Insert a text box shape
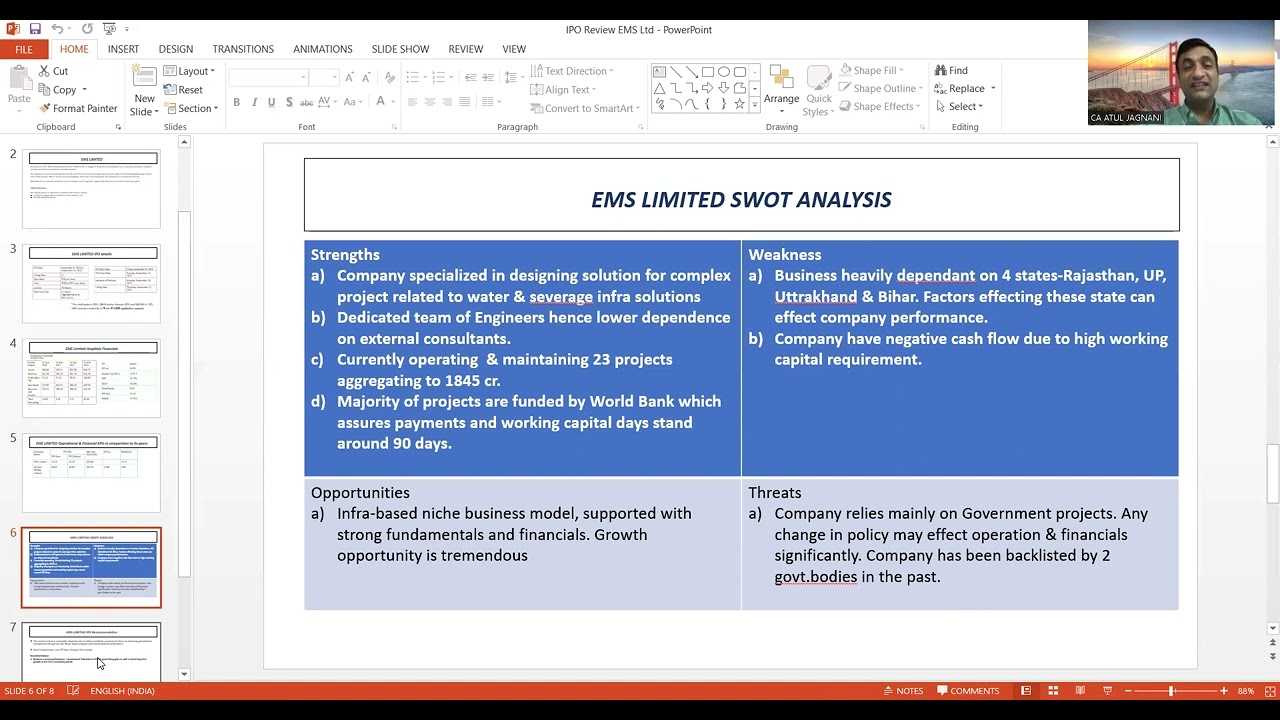 point(660,72)
